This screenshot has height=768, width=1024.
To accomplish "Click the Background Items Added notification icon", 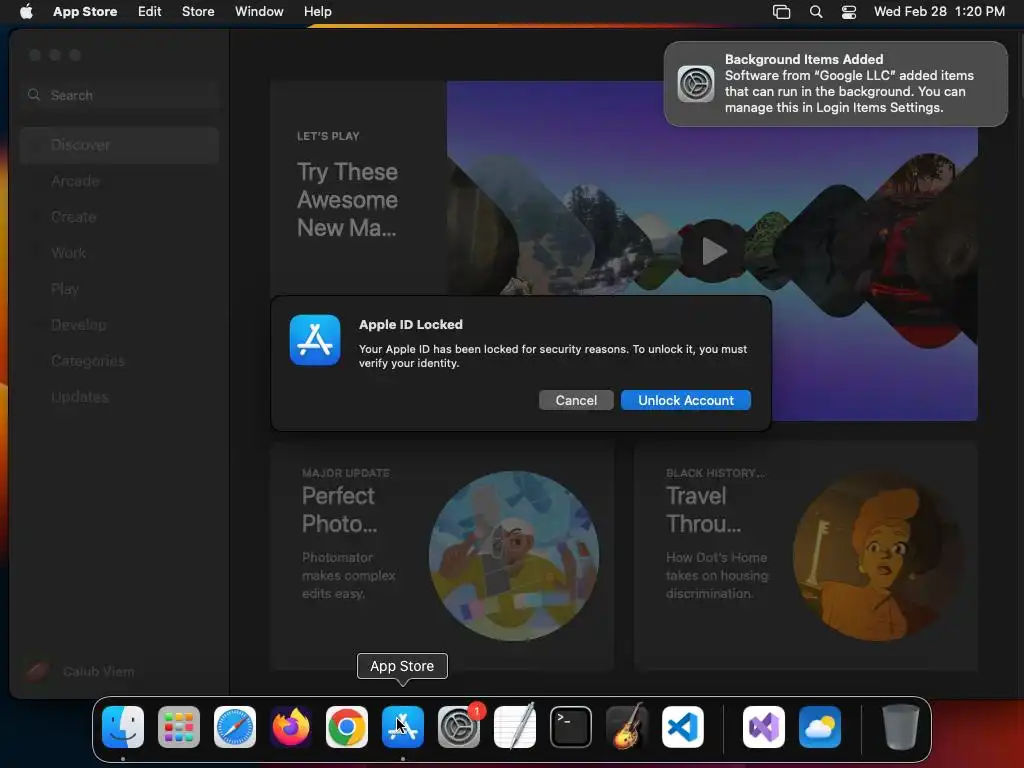I will (696, 84).
